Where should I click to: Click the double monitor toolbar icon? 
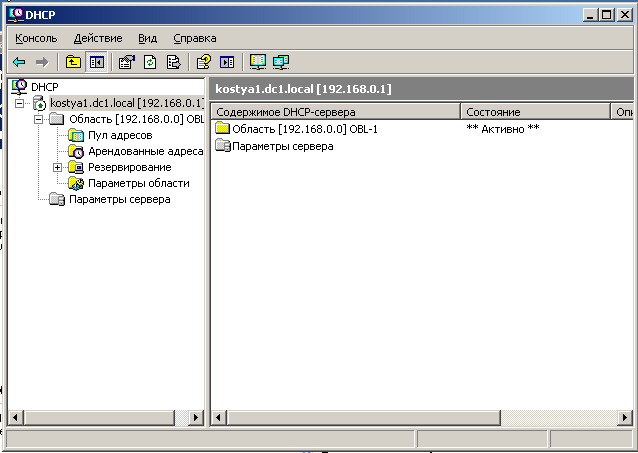[x=281, y=62]
